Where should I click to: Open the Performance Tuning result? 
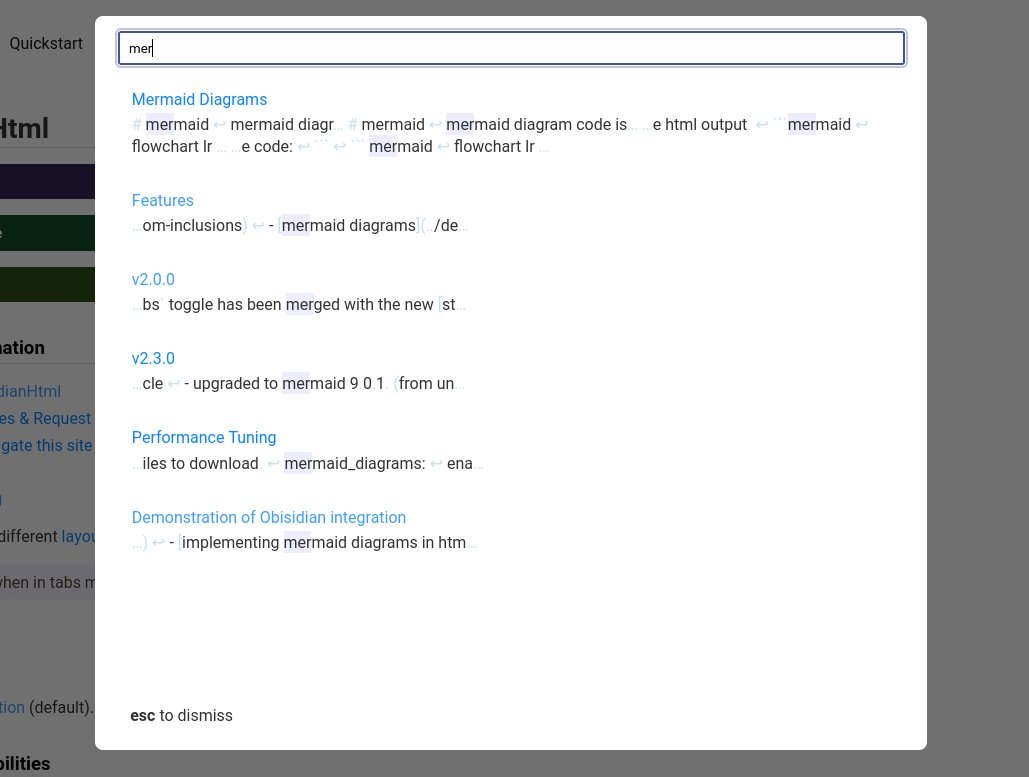click(x=204, y=437)
